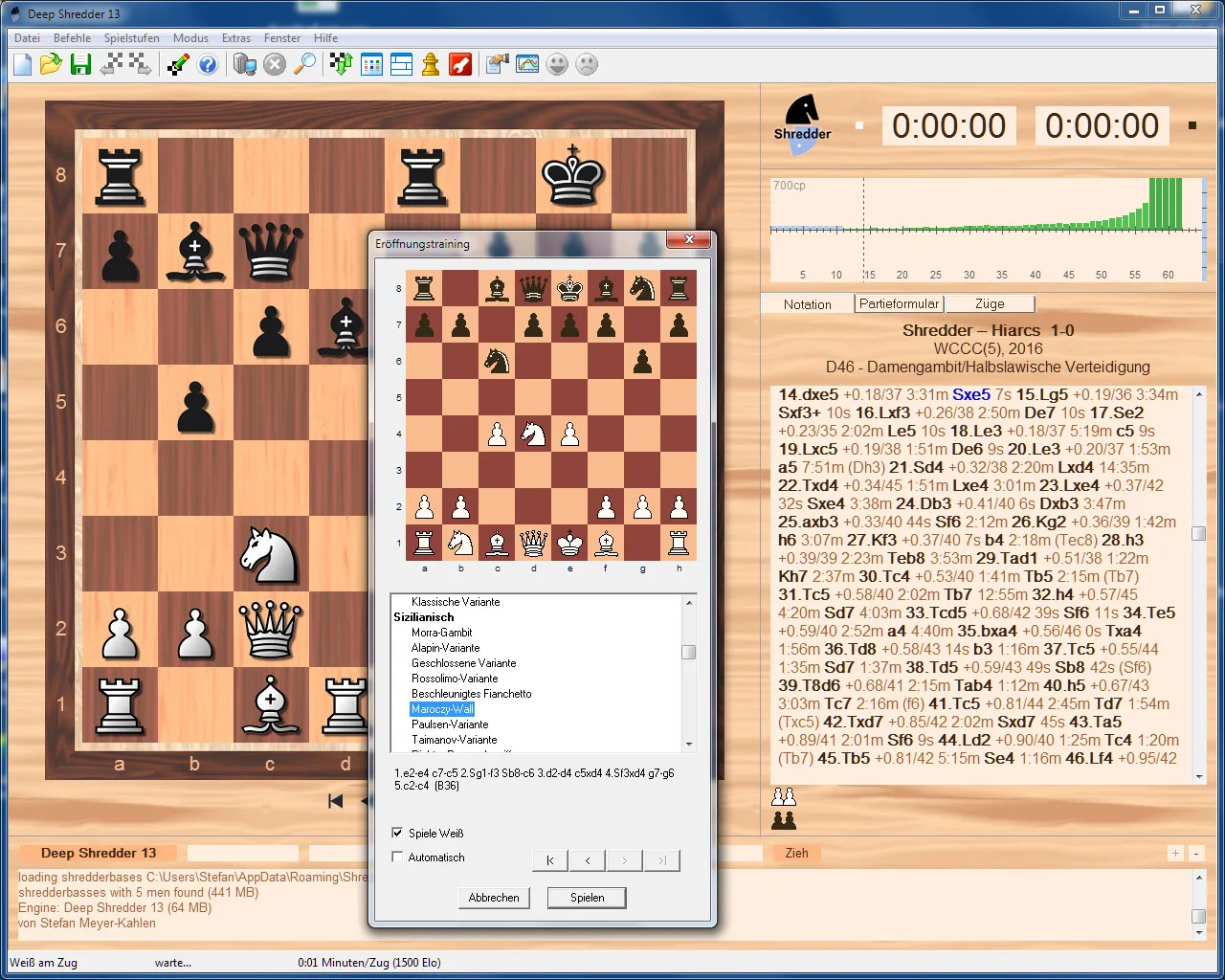
Task: Open options via red wrench icon
Action: tap(460, 64)
